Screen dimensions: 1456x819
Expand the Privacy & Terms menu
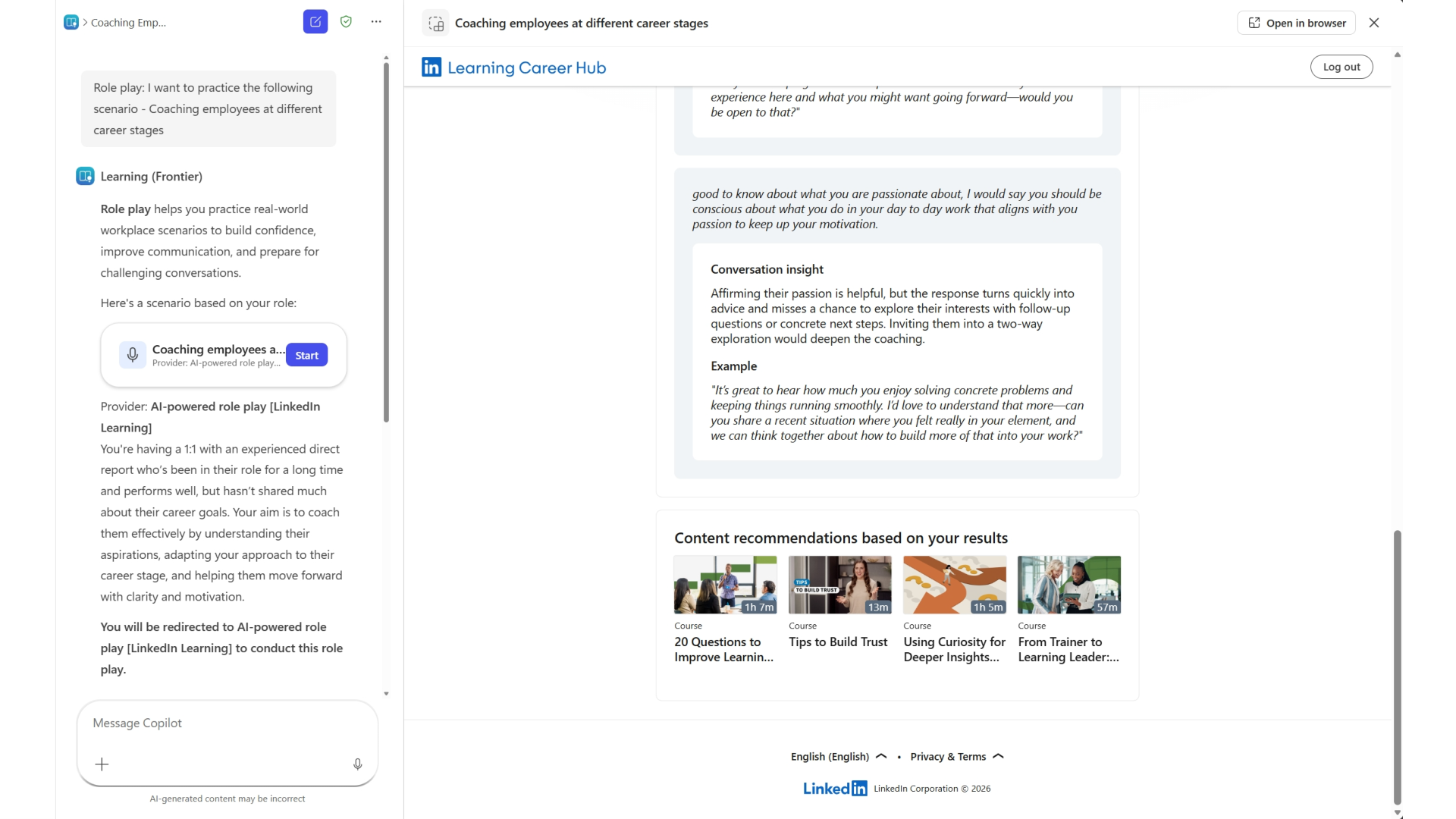pos(957,757)
